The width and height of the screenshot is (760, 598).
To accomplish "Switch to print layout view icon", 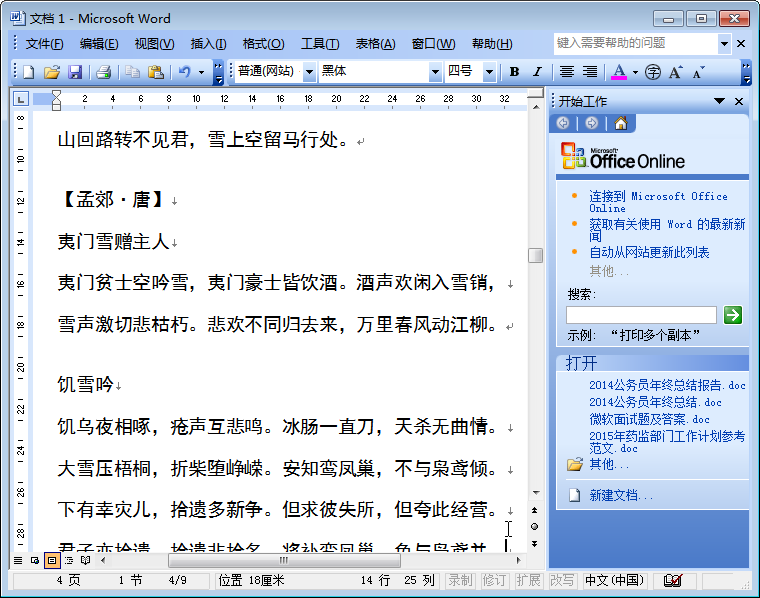I will tap(52, 561).
